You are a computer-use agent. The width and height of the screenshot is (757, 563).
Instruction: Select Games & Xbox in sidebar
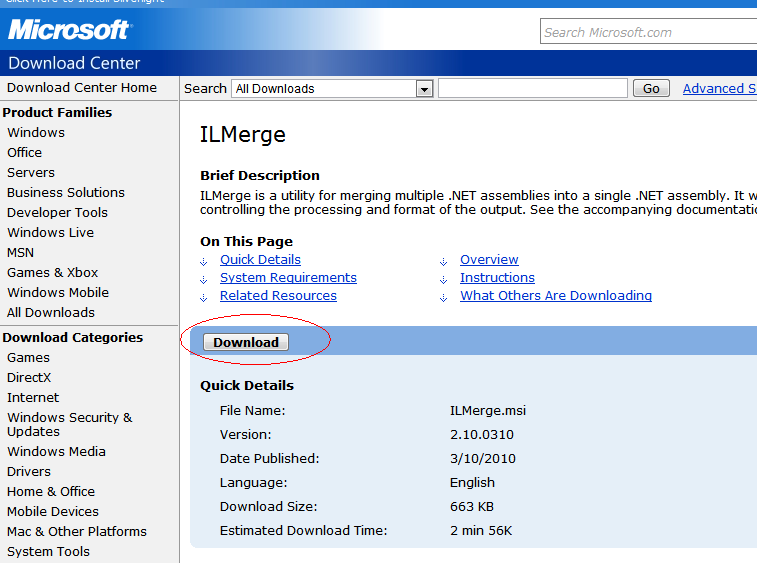53,272
